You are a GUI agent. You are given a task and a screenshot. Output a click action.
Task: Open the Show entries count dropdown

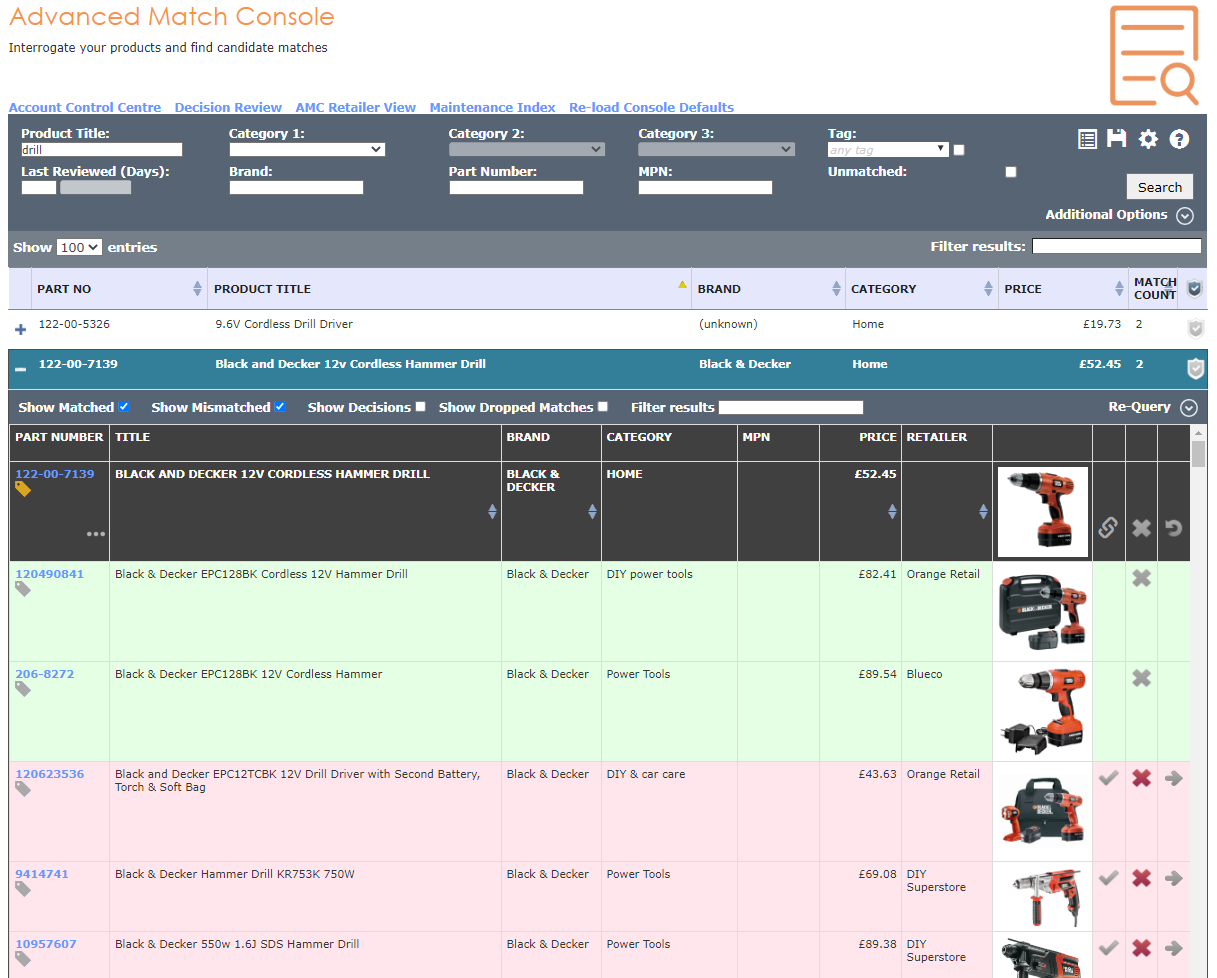(x=79, y=247)
